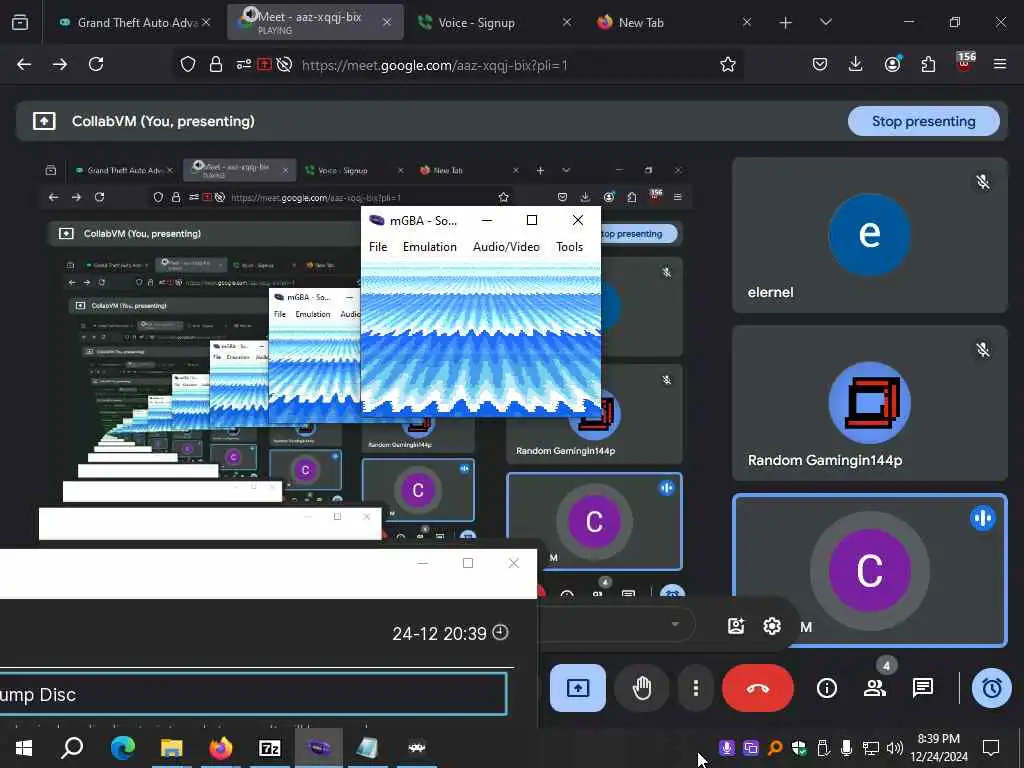Open site permissions icon in address bar
Screen dimensions: 1024x768
pos(244,65)
